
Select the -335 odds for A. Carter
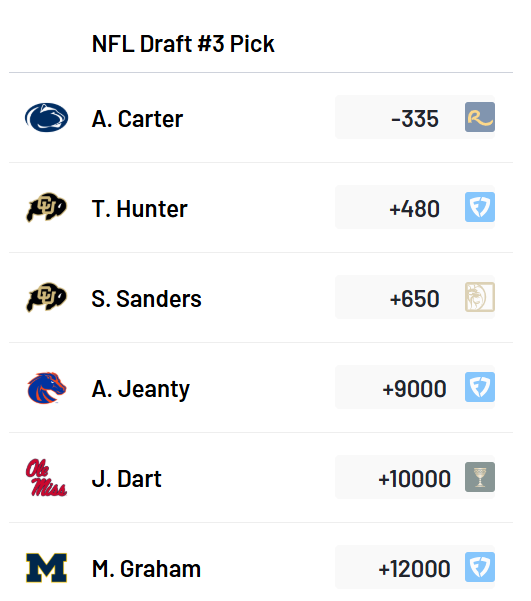[x=415, y=119]
